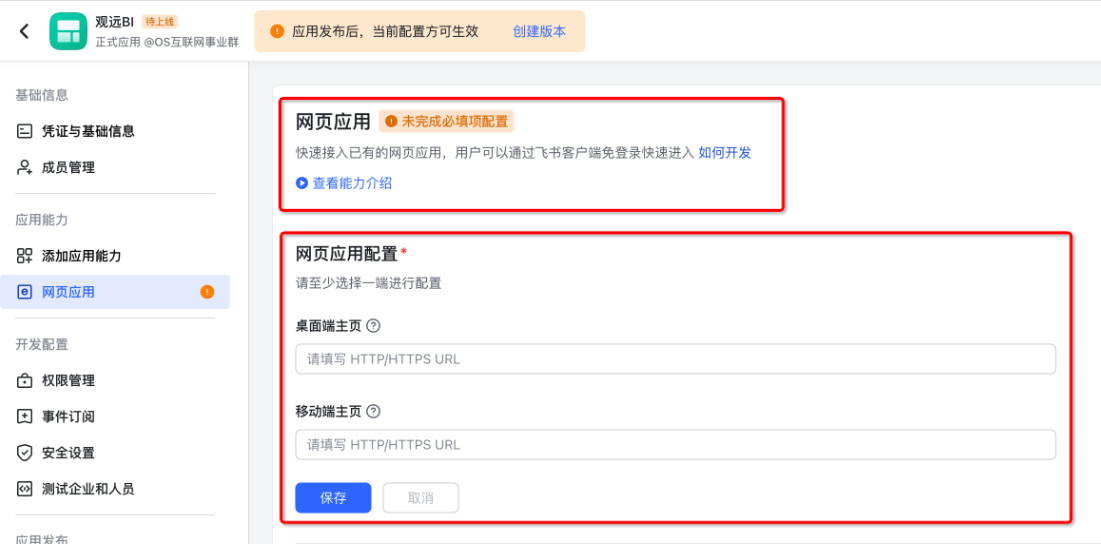Image resolution: width=1101 pixels, height=544 pixels.
Task: Open 事件订阅 page
Action: point(68,417)
